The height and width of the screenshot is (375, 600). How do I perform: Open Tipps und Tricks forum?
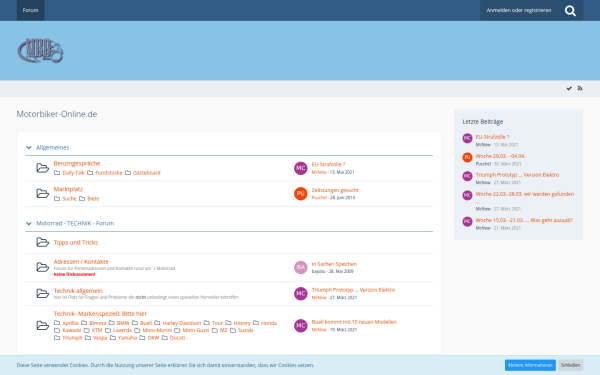[76, 242]
